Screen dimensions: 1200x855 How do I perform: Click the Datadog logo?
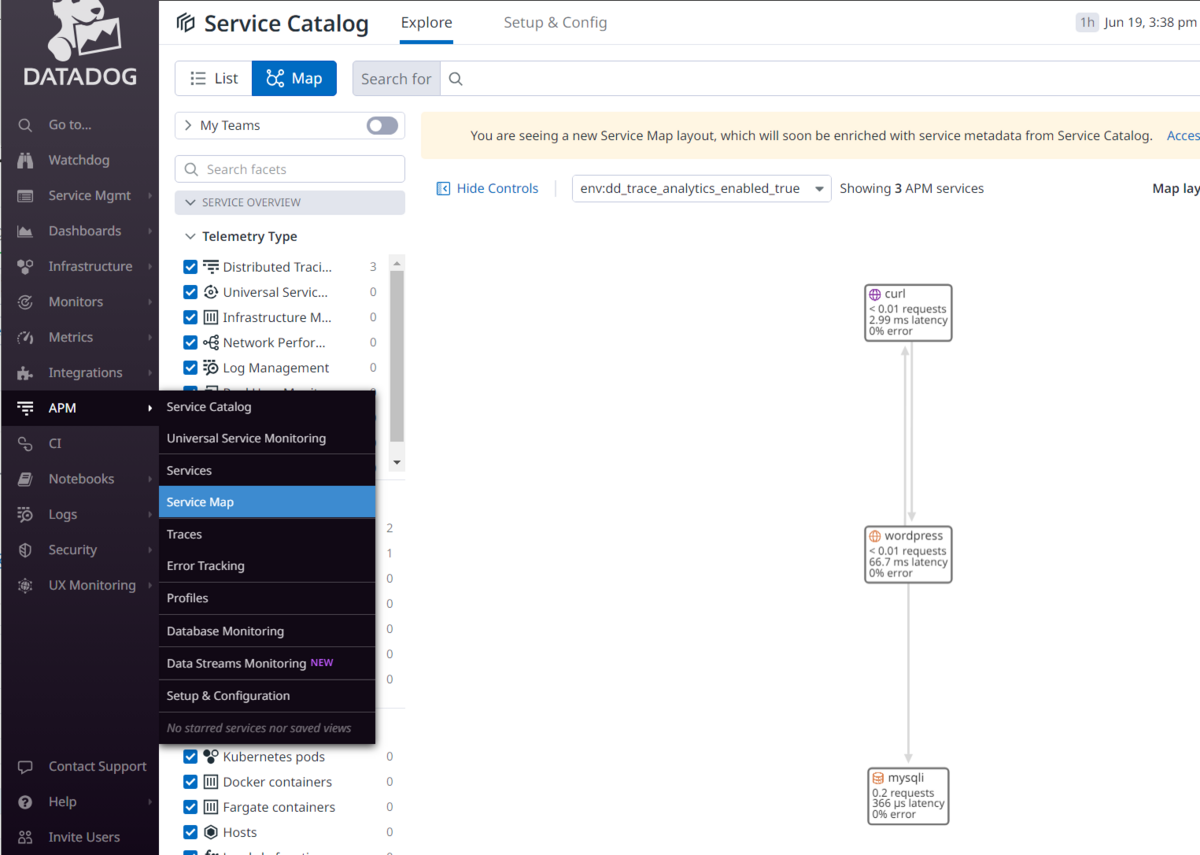click(x=79, y=45)
